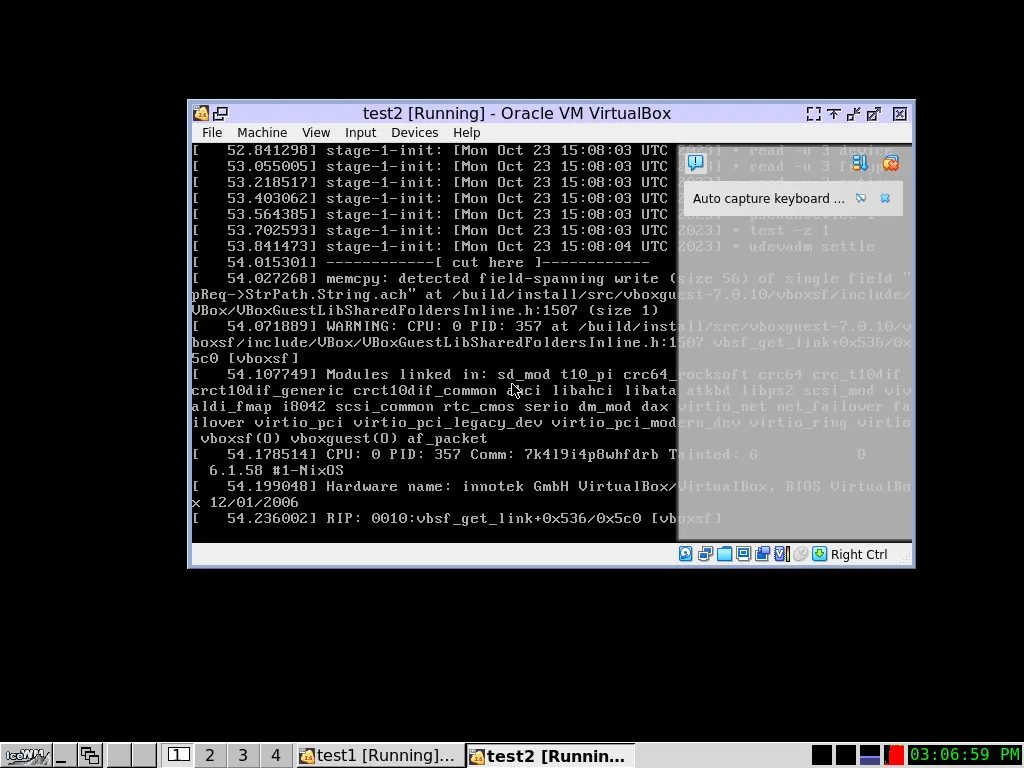Viewport: 1024px width, 768px height.
Task: Click the virtualization features chip icon
Action: pos(780,553)
